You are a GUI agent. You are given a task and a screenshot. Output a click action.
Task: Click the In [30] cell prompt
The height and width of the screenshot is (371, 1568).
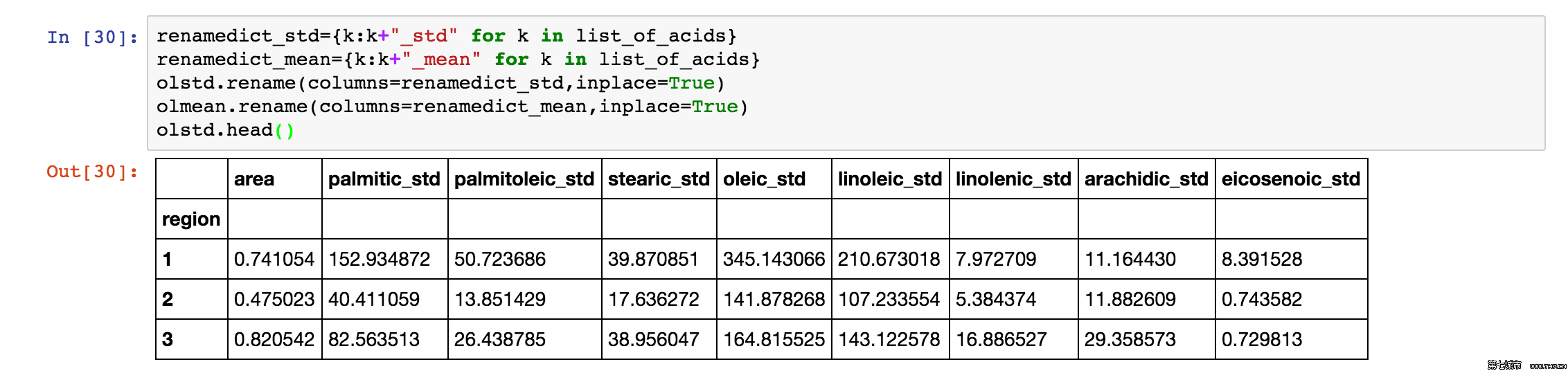92,37
